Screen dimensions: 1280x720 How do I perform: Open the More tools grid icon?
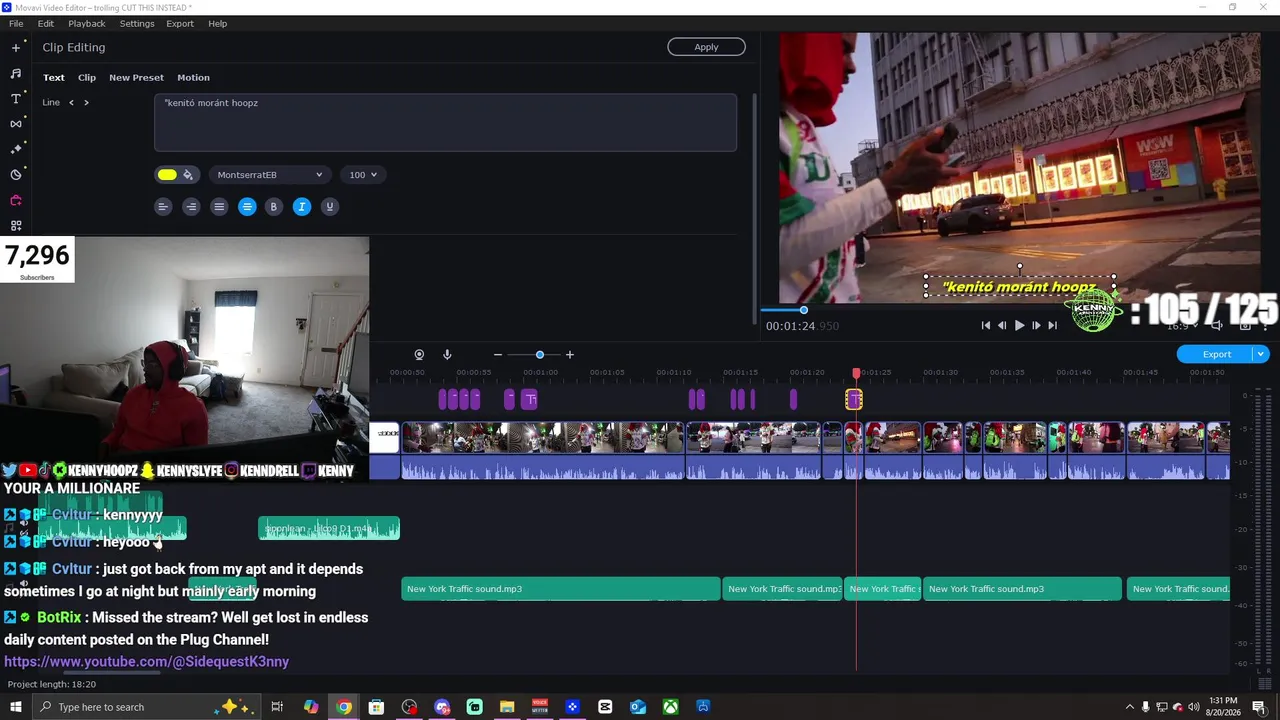tap(16, 226)
